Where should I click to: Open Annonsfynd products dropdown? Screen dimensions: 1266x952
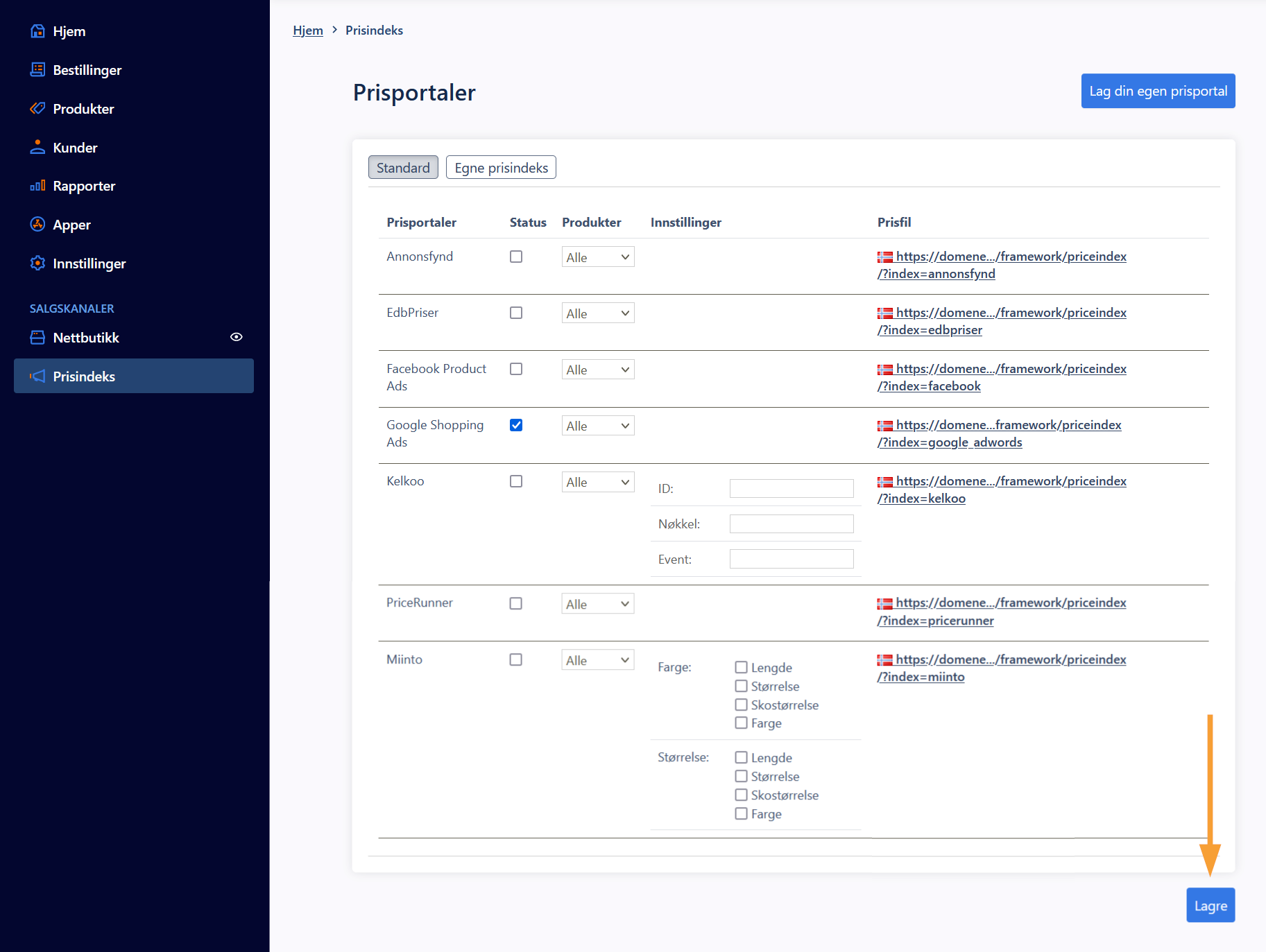598,257
